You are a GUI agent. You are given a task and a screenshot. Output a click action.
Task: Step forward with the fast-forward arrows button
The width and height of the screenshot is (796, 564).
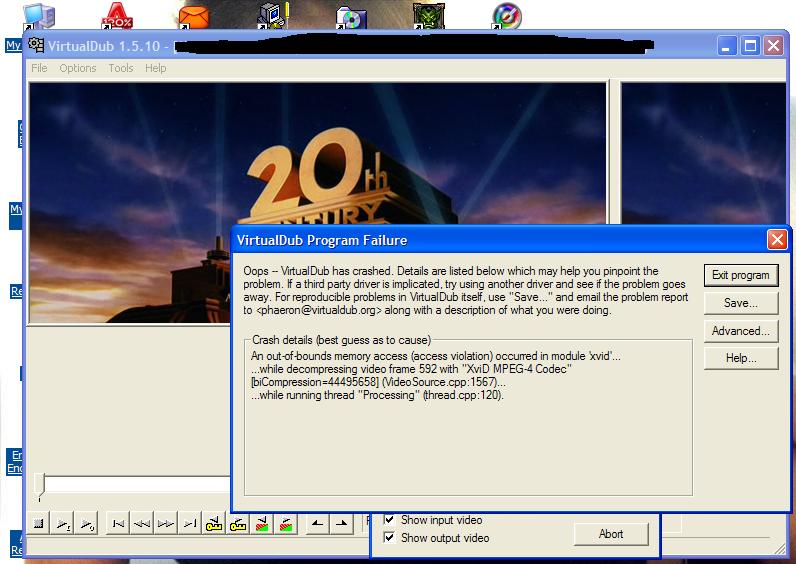point(166,523)
